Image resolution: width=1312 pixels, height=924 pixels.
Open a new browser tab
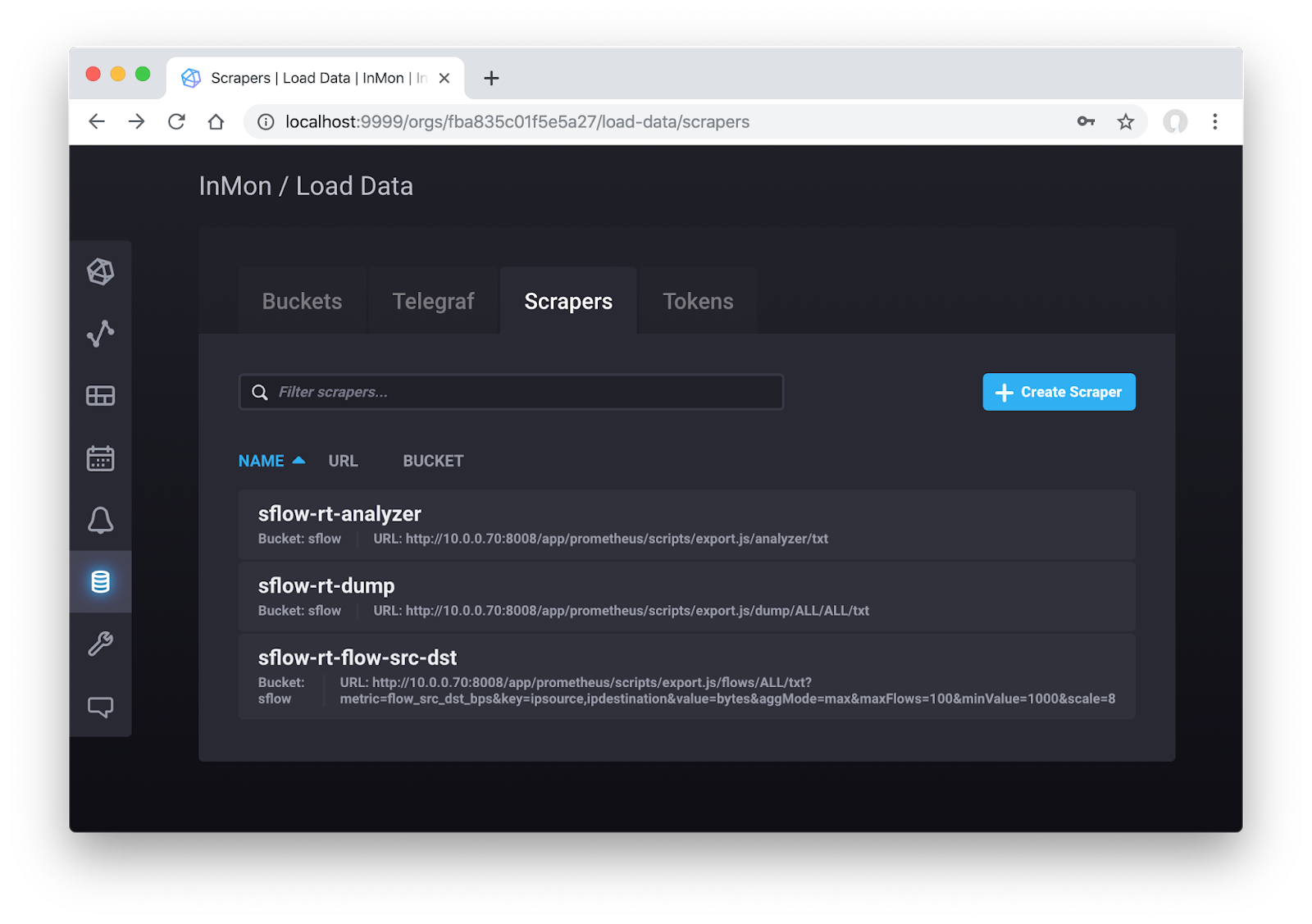tap(491, 78)
